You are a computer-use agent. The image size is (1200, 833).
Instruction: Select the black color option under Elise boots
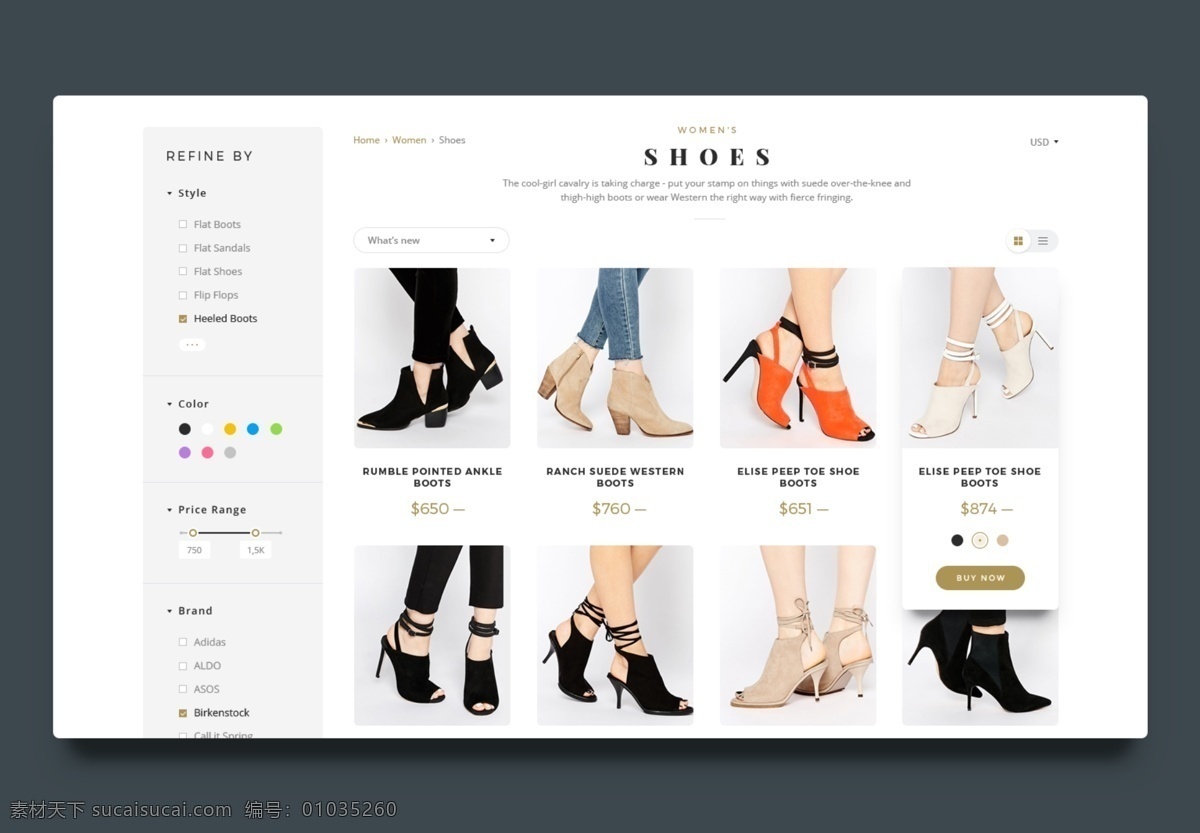click(957, 540)
